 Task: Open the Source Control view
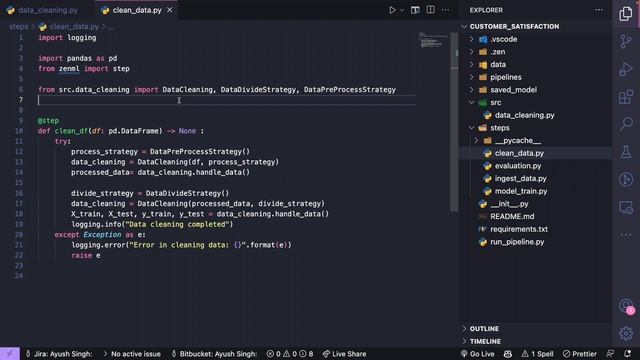pos(626,41)
